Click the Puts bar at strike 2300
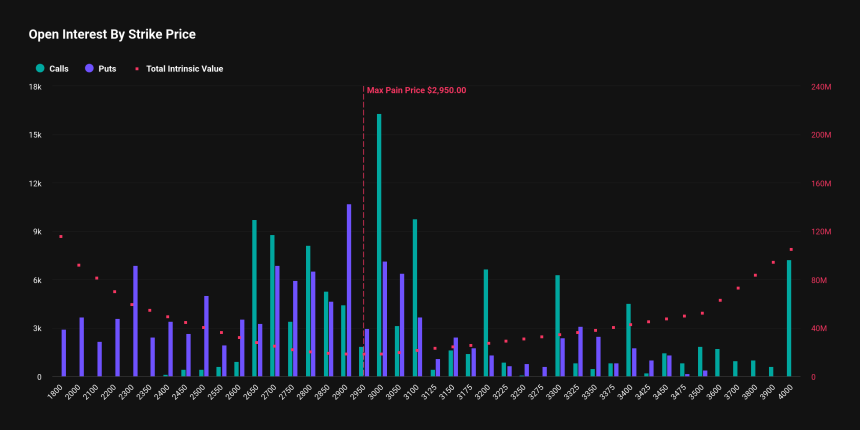Image resolution: width=860 pixels, height=430 pixels. [x=135, y=321]
